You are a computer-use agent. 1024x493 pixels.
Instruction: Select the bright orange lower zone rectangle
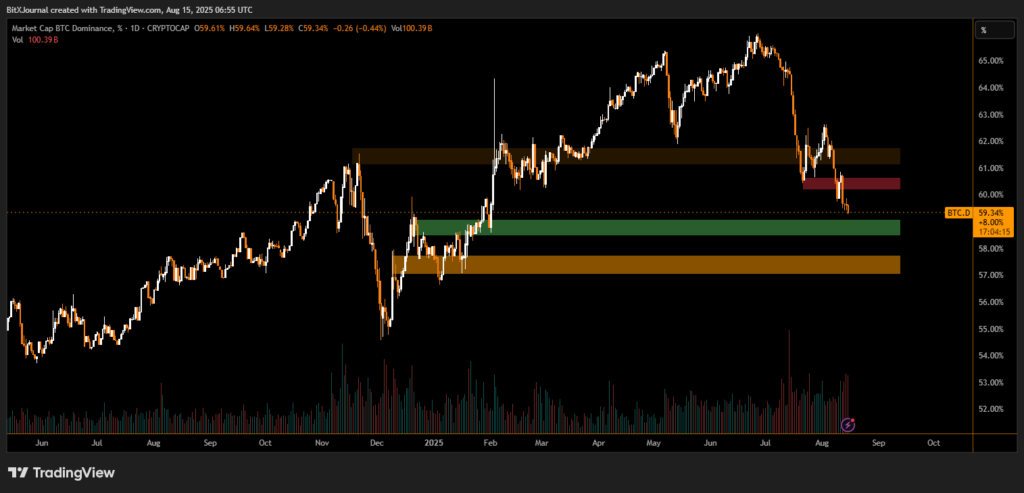click(645, 265)
